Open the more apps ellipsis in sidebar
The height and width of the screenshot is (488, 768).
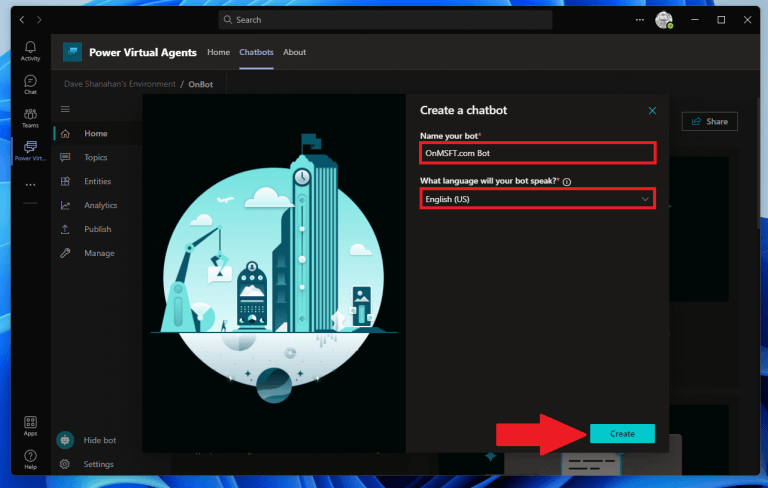(x=30, y=185)
